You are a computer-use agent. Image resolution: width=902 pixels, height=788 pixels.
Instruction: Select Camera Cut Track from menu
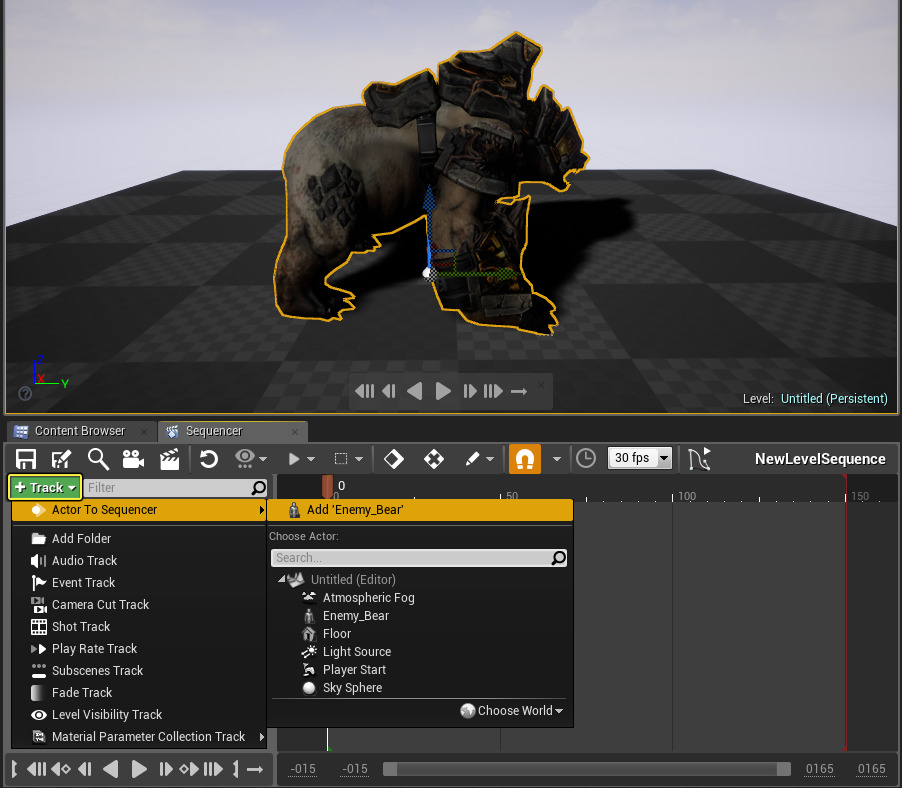coord(100,605)
